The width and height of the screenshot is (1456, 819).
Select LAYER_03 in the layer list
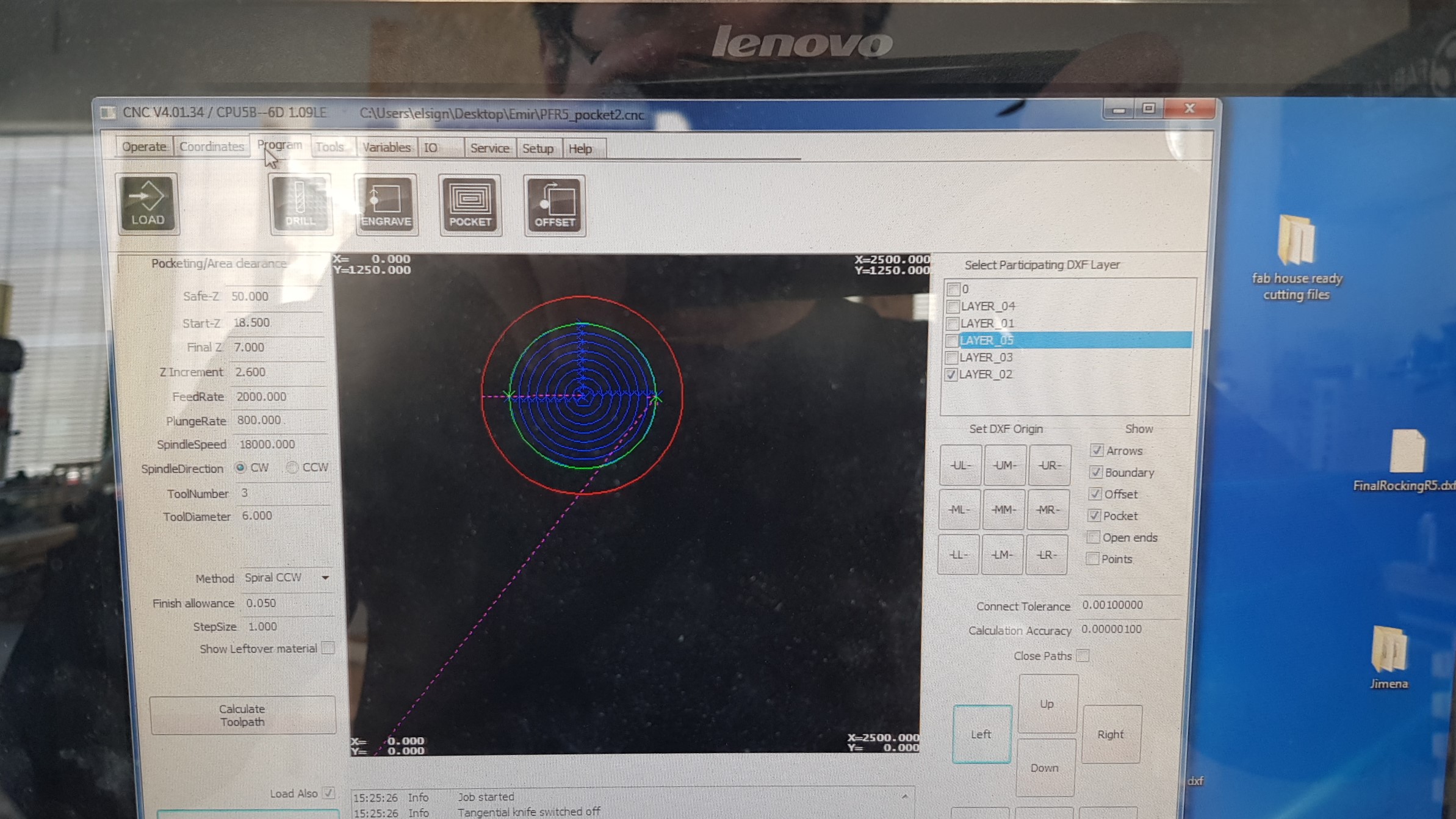coord(986,357)
